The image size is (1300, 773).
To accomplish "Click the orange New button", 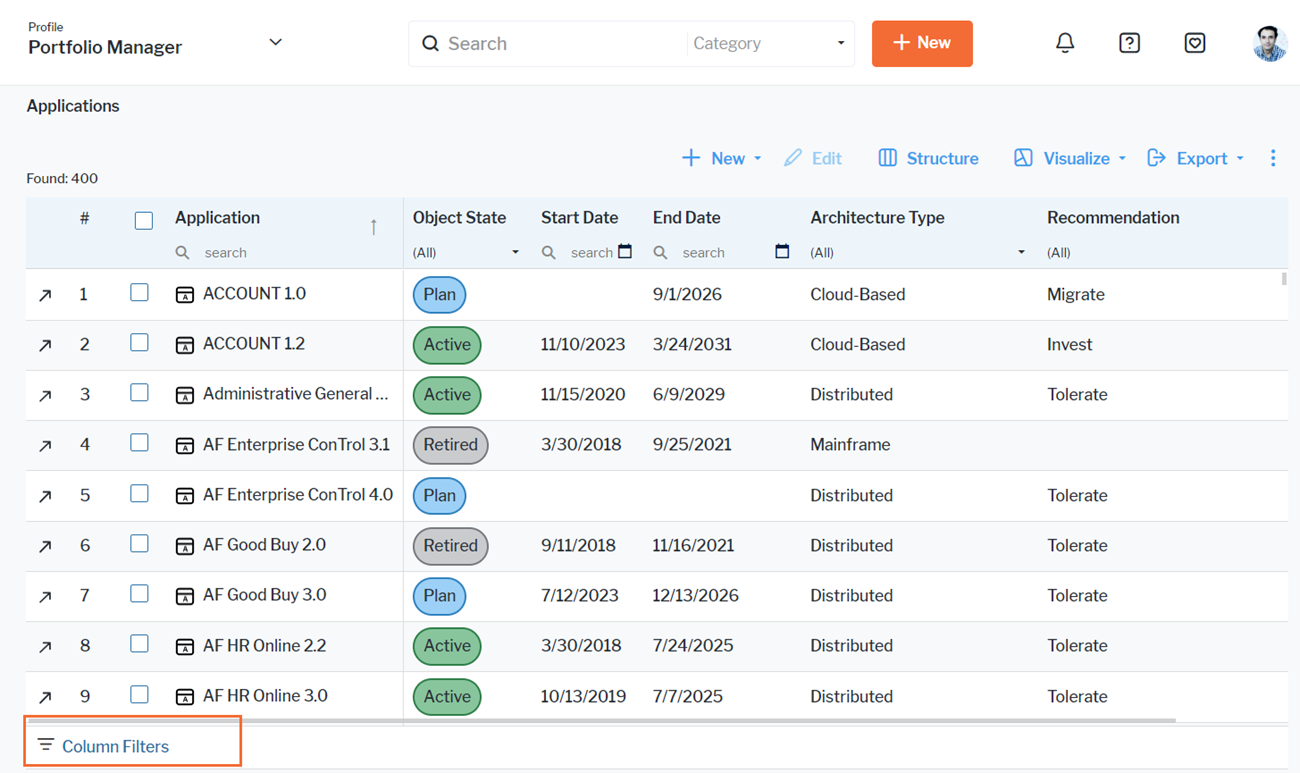I will pyautogui.click(x=922, y=43).
